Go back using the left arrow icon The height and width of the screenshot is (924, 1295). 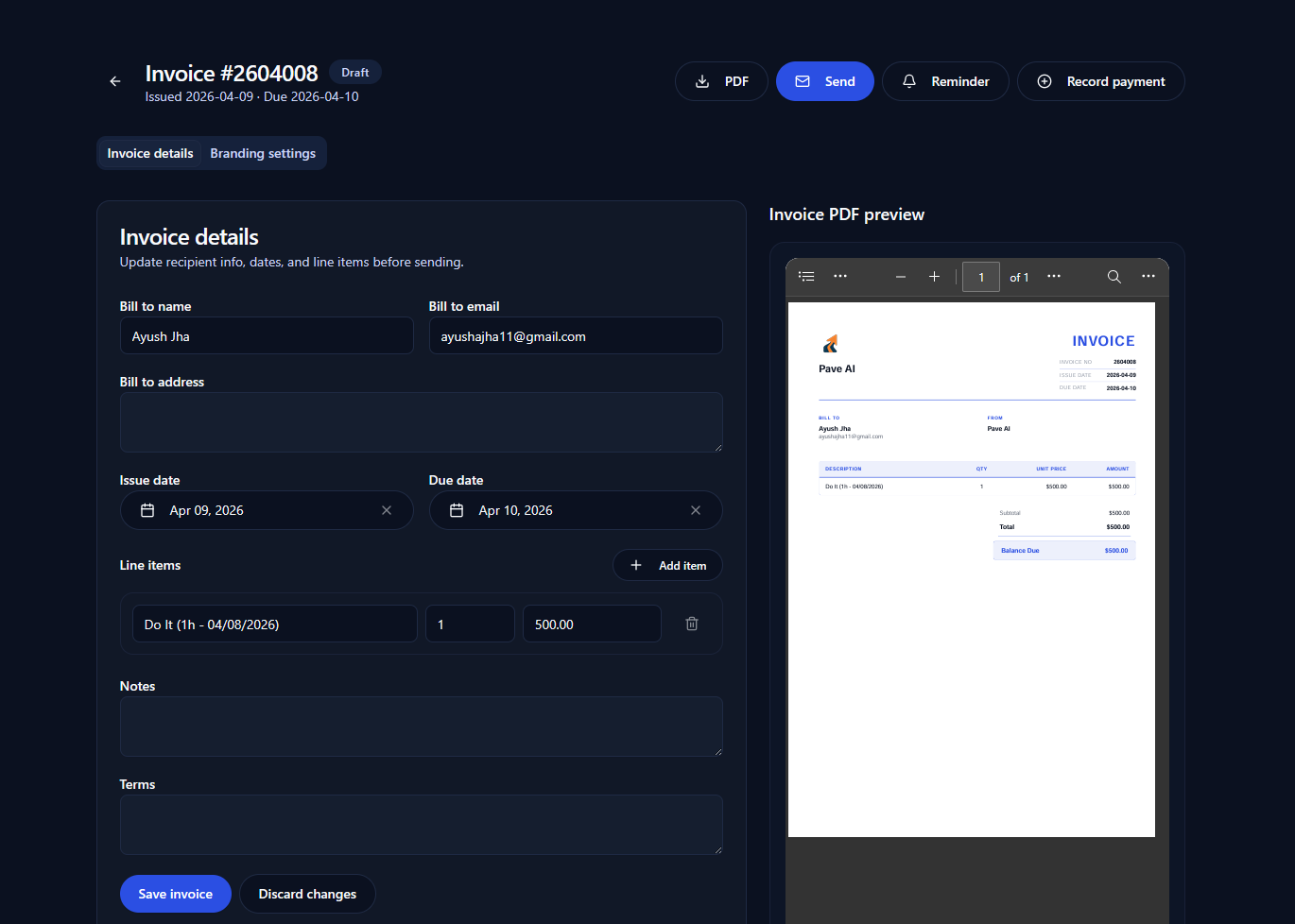(x=115, y=81)
